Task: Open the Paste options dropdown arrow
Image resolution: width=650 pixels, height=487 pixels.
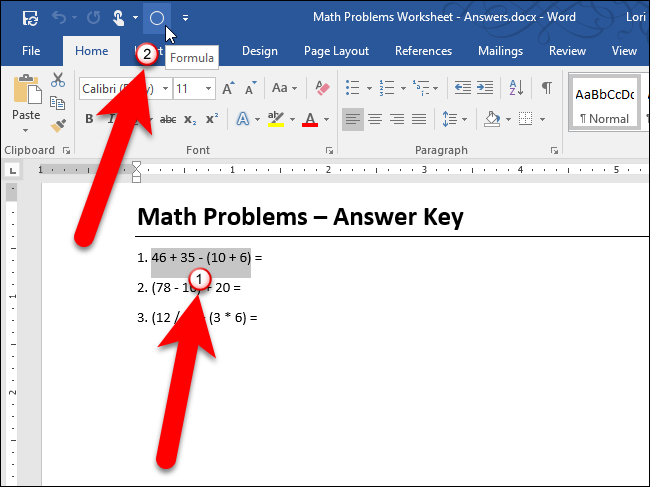Action: (26, 129)
